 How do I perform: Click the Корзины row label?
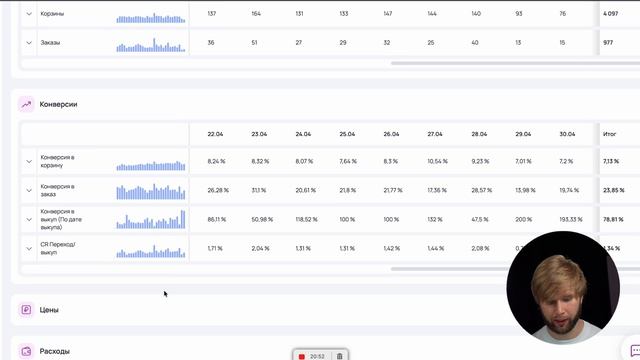(x=52, y=14)
